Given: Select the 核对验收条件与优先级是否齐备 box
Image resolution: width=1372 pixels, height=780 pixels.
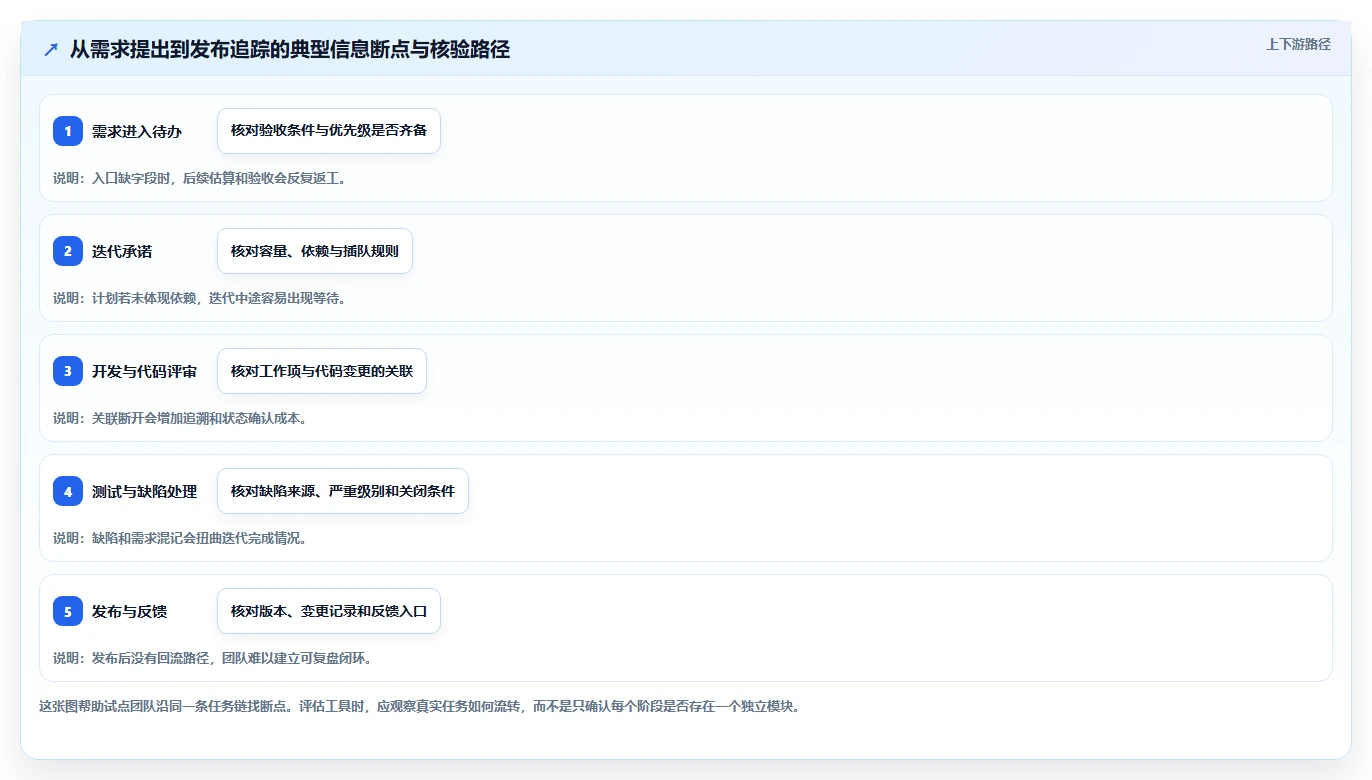Looking at the screenshot, I should 329,131.
